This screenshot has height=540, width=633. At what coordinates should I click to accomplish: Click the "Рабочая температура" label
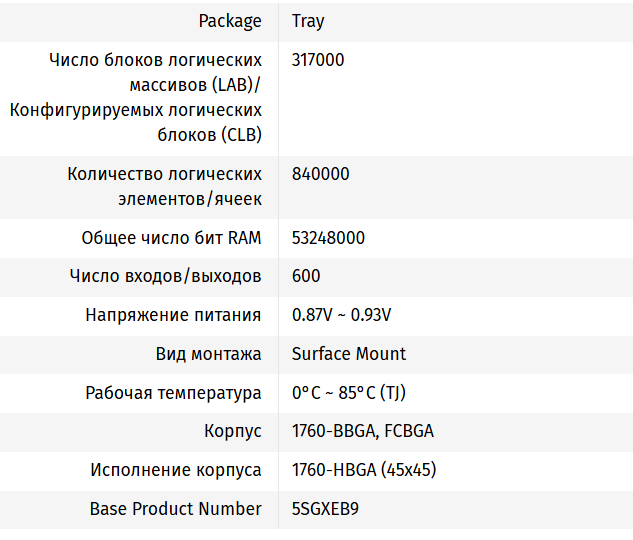click(174, 393)
